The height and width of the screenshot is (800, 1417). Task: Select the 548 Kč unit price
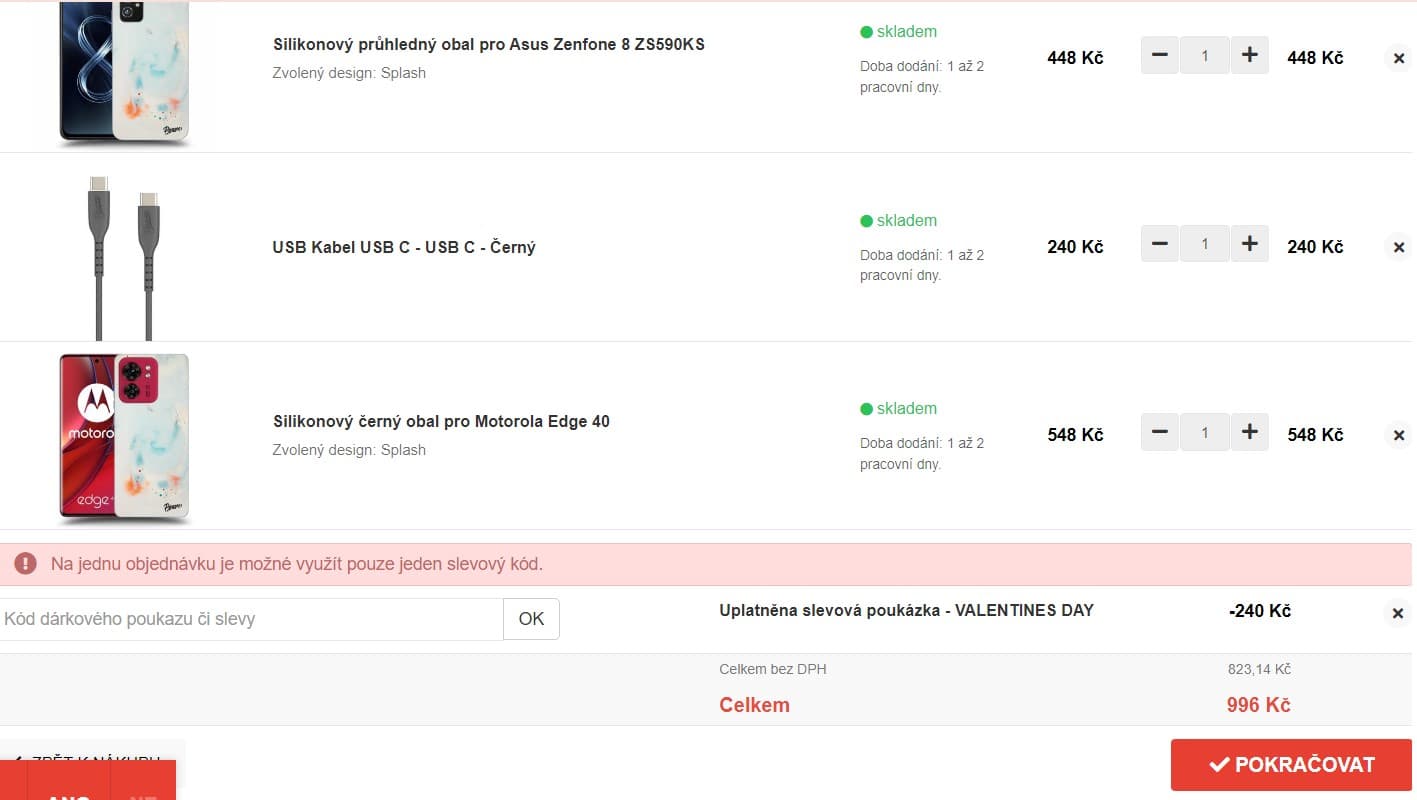pos(1075,435)
